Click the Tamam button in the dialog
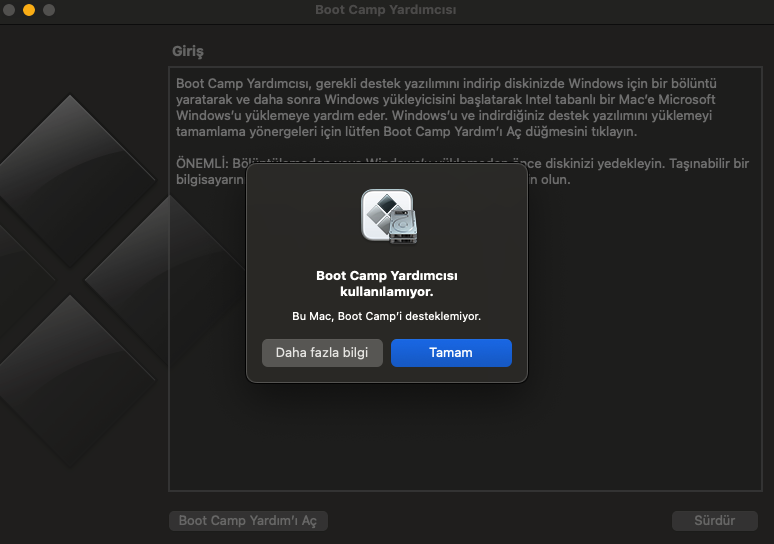Viewport: 774px width, 544px height. point(451,352)
